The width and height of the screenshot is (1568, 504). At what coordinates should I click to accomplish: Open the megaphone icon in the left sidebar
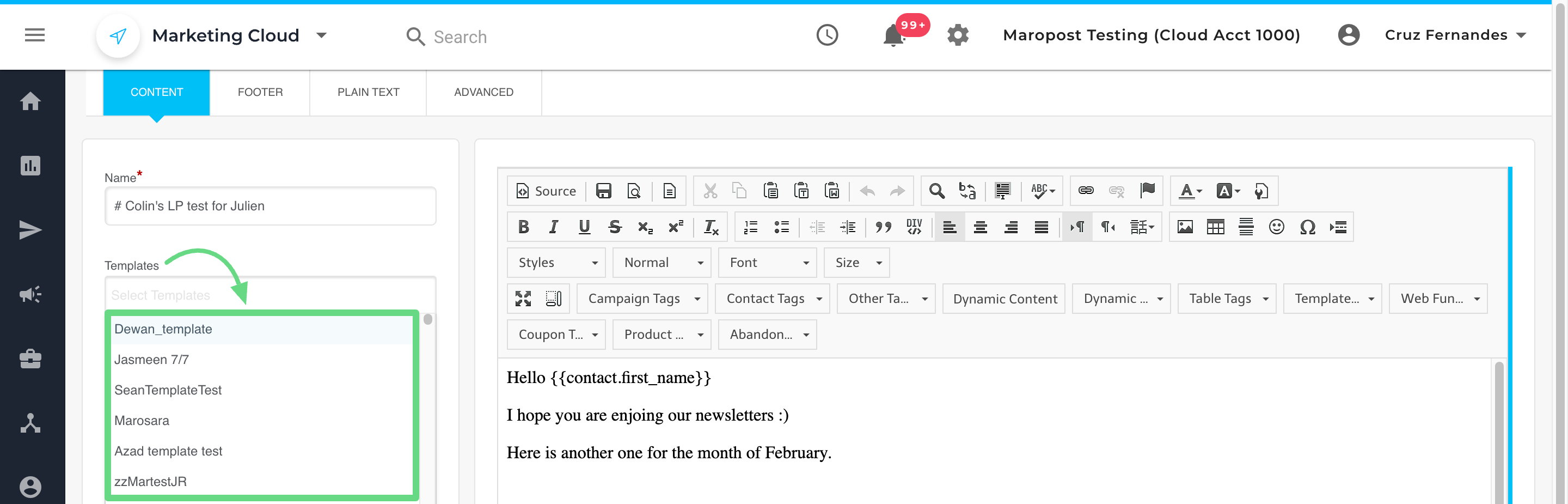[x=30, y=295]
